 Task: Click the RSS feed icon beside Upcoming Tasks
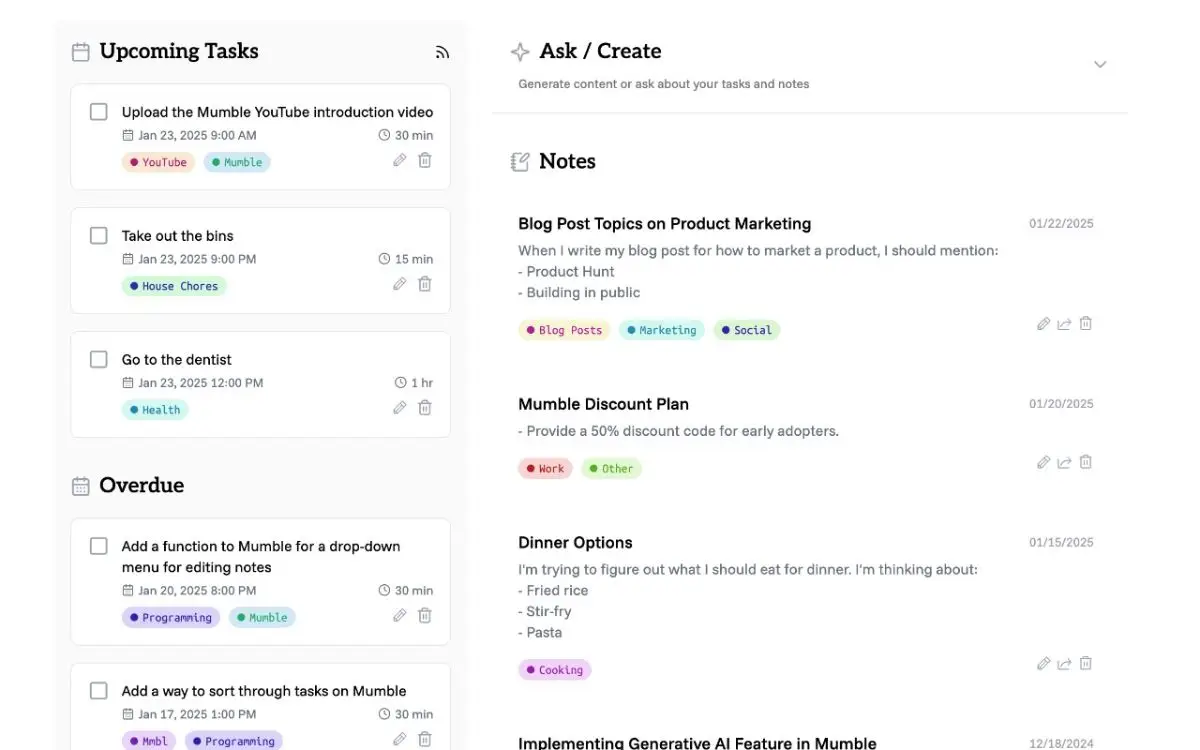(442, 53)
